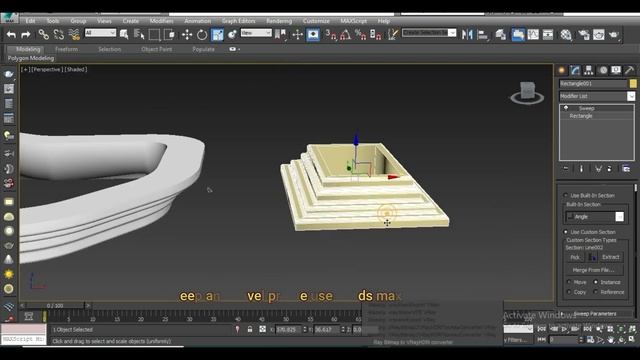Viewport: 640px width, 360px height.
Task: Open the Curve Editor icon
Action: point(533,35)
